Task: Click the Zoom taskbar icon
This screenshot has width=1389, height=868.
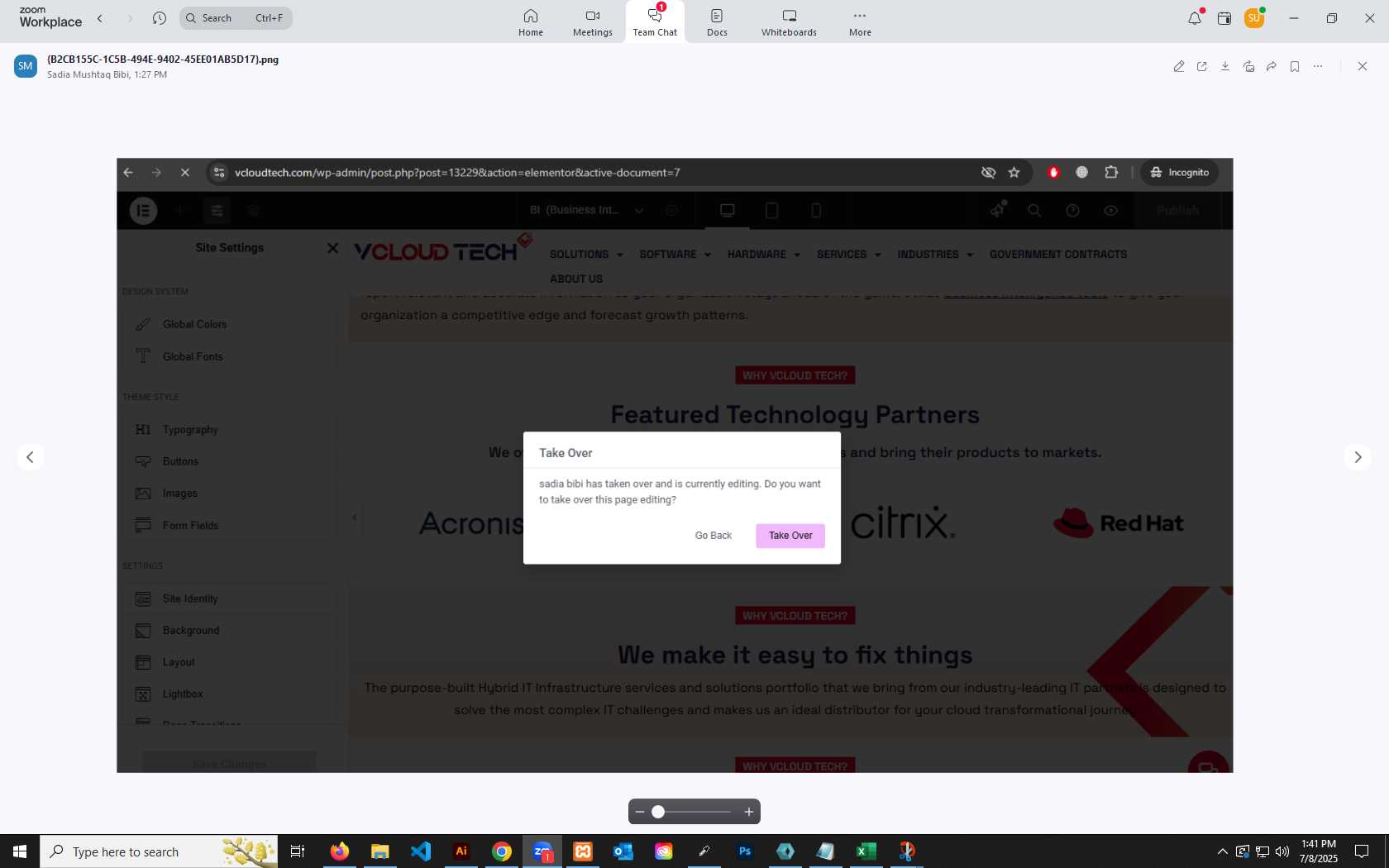Action: click(542, 851)
